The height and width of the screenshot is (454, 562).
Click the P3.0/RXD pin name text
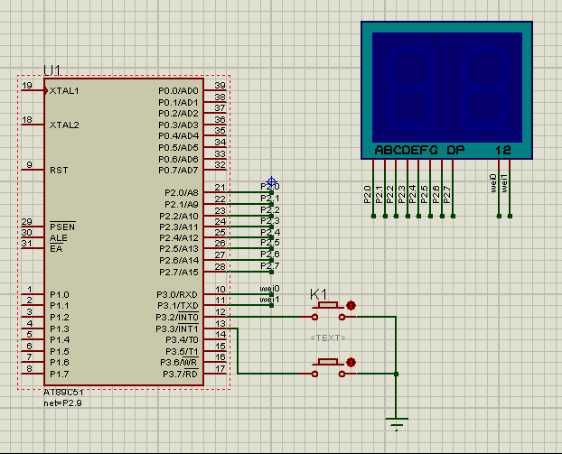coord(177,295)
